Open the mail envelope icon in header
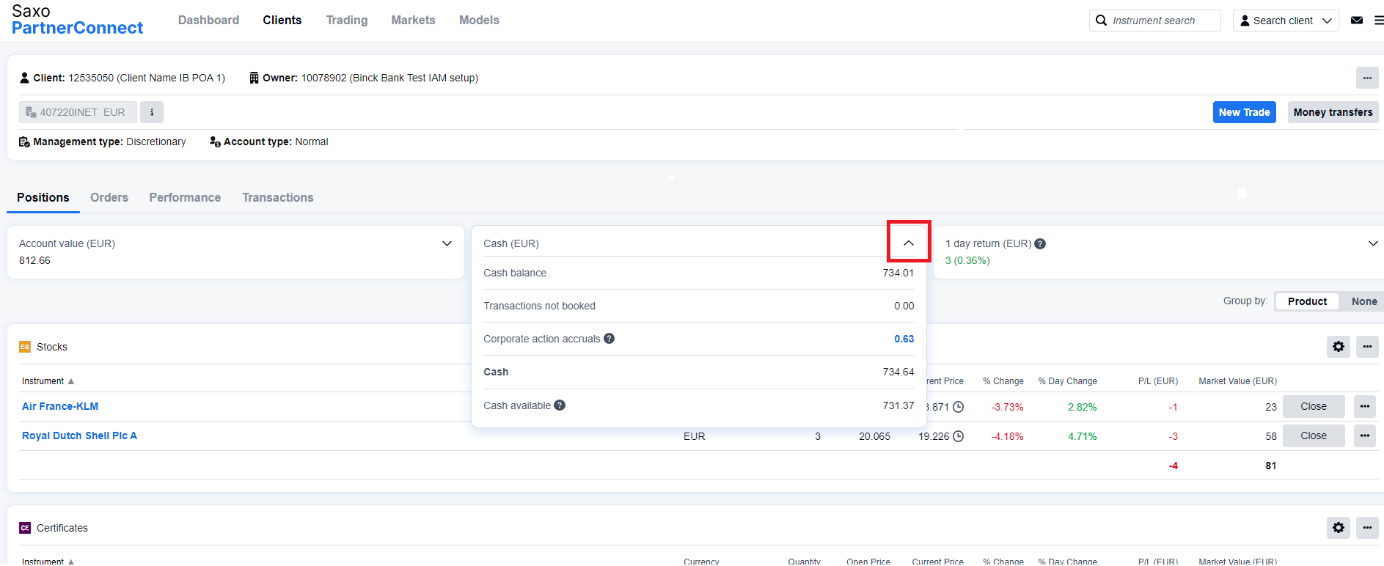 1357,20
